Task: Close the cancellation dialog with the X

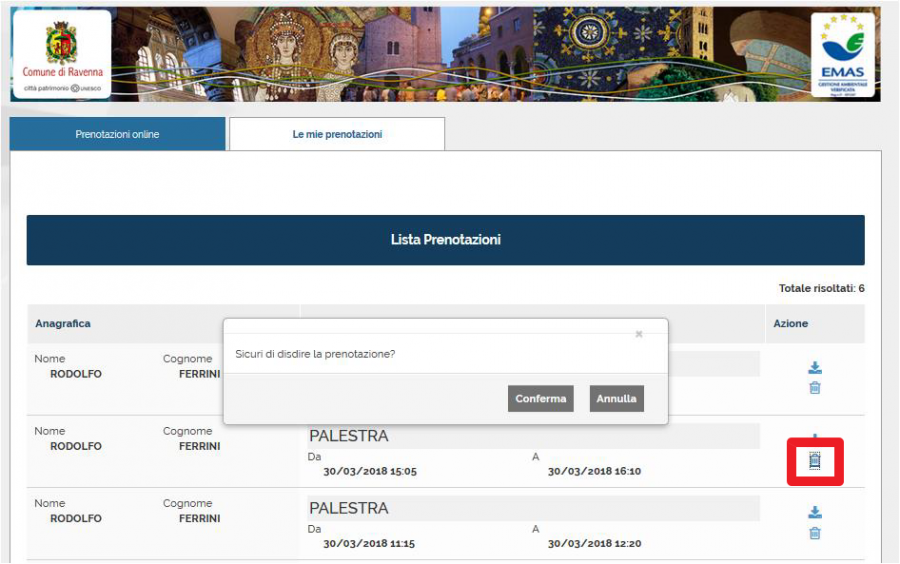Action: coord(639,334)
